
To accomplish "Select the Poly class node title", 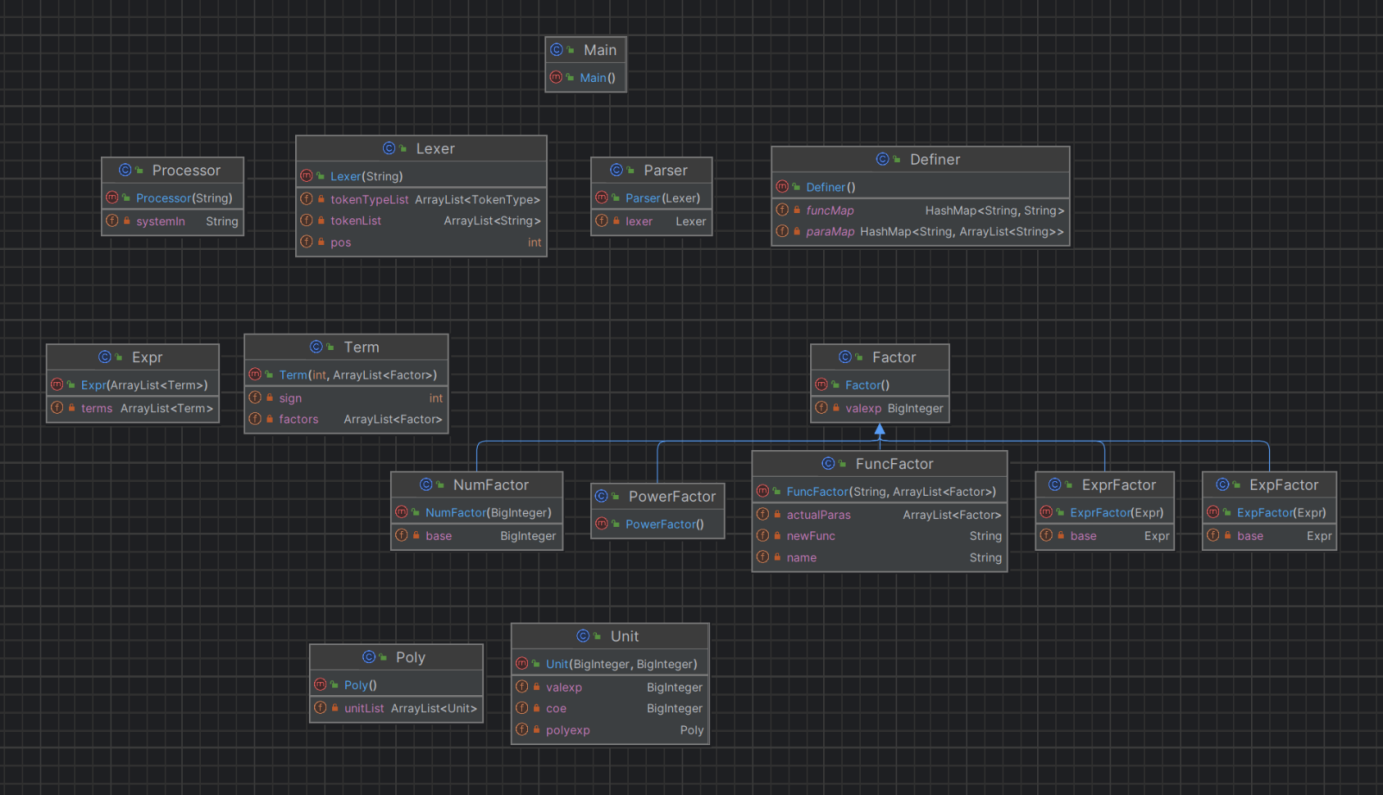I will (x=410, y=658).
